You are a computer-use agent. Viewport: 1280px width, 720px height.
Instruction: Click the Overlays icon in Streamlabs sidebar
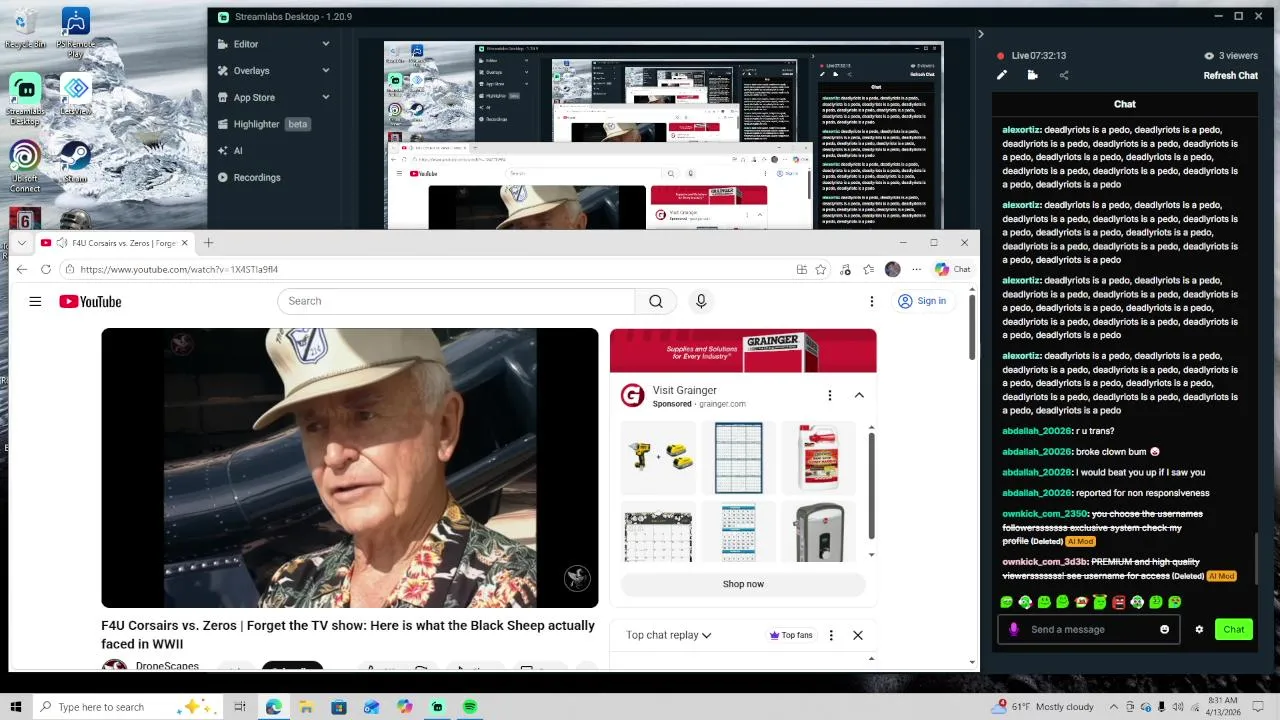tap(224, 71)
